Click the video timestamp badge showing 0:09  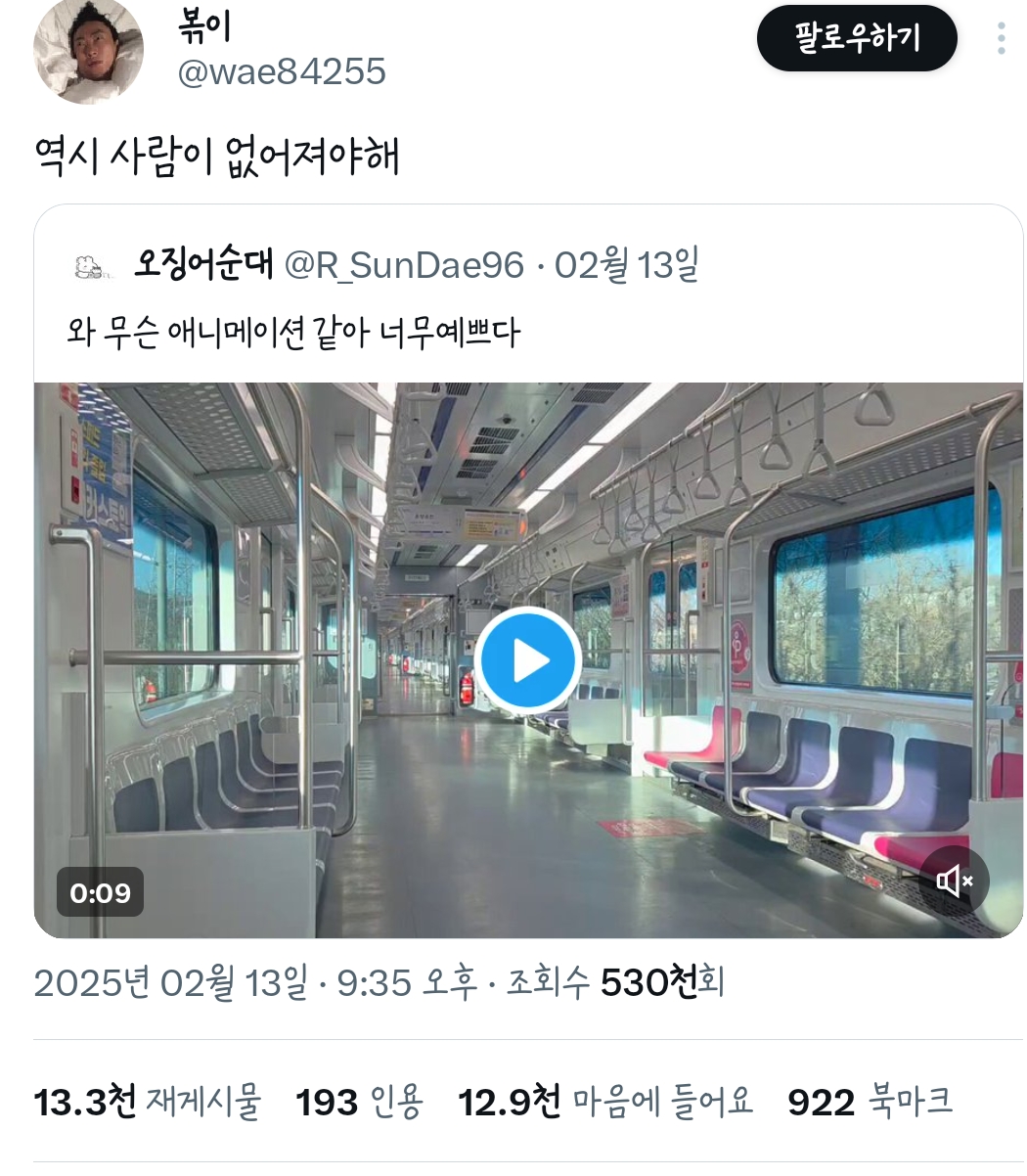pyautogui.click(x=99, y=890)
